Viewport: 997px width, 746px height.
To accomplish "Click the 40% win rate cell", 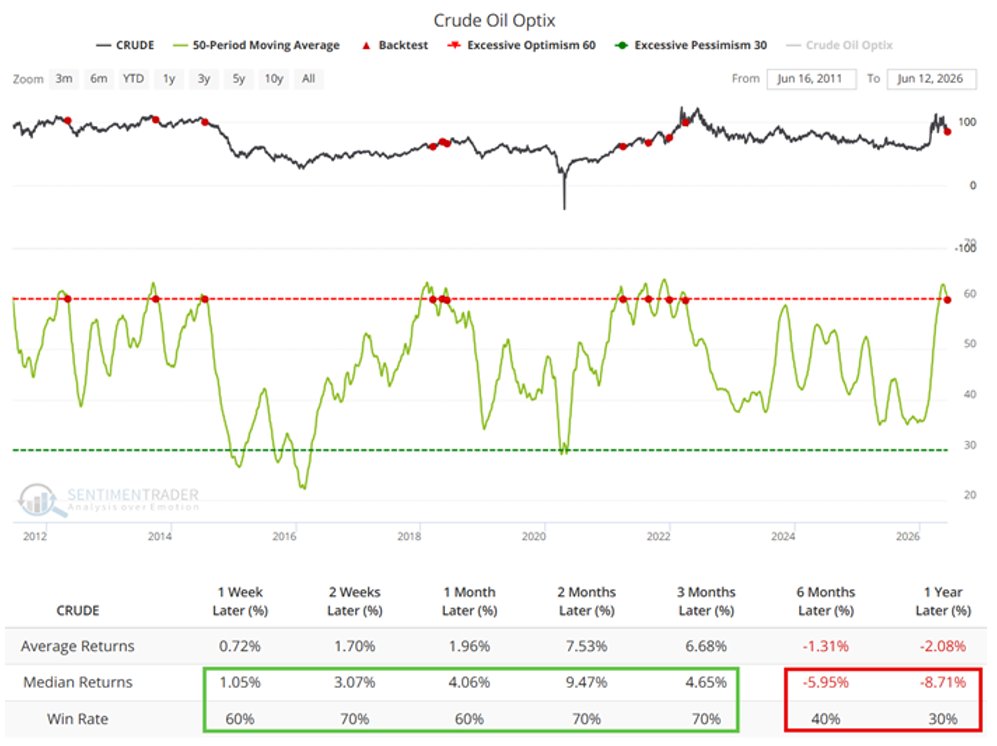I will 825,719.
